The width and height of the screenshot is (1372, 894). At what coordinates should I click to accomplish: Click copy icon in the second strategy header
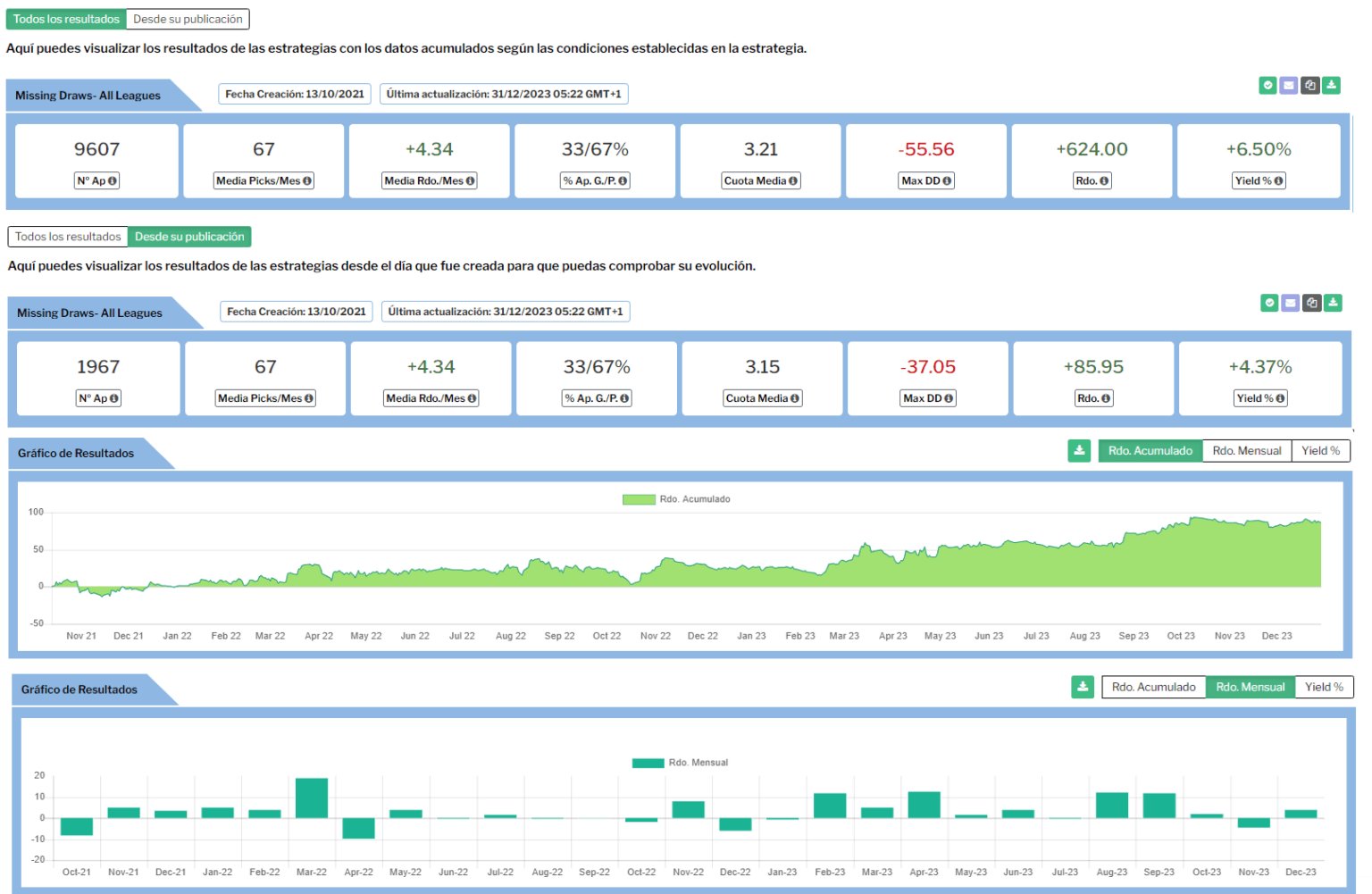tap(1311, 304)
